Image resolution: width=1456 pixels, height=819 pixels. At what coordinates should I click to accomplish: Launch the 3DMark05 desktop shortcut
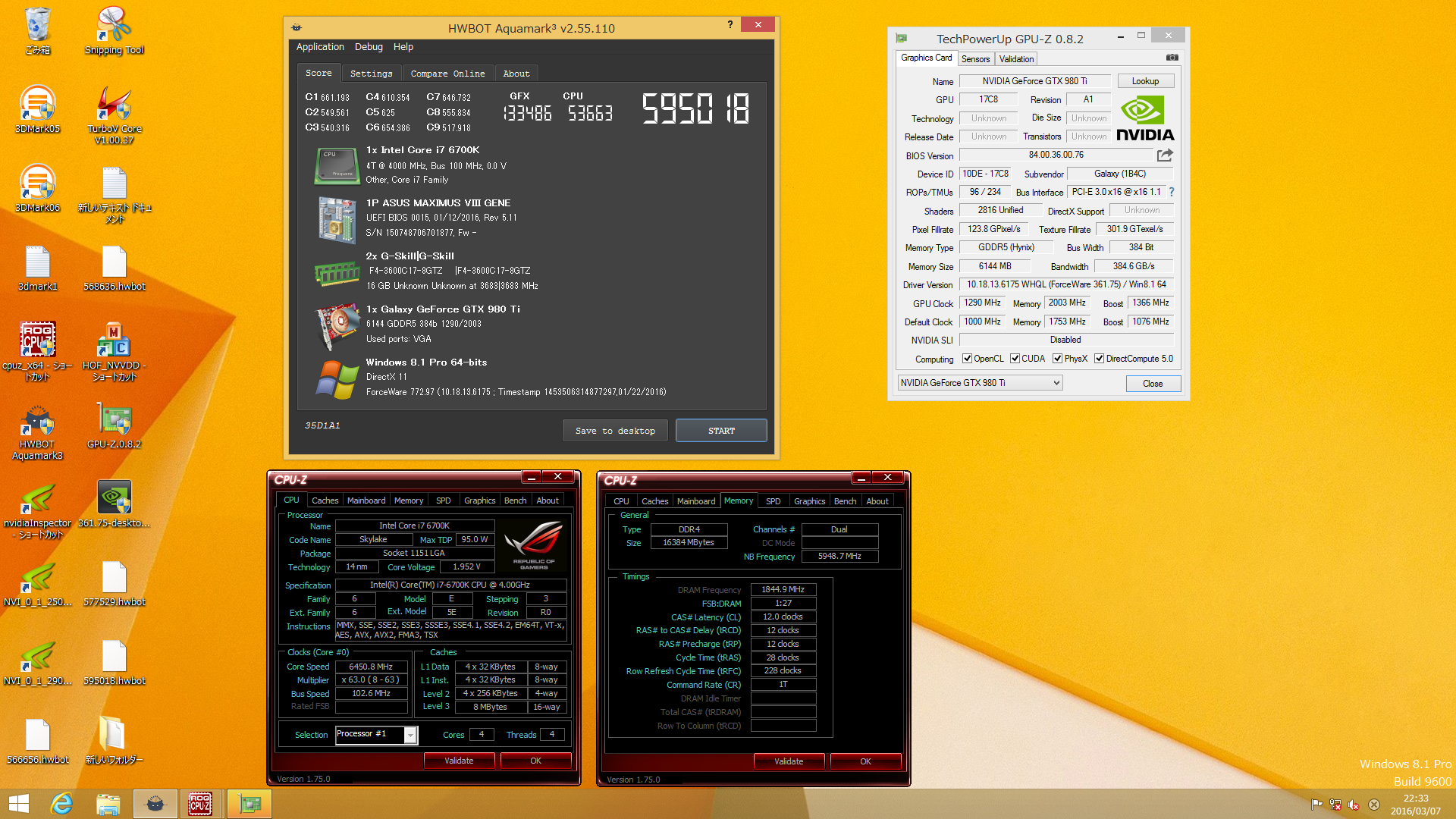(x=37, y=109)
